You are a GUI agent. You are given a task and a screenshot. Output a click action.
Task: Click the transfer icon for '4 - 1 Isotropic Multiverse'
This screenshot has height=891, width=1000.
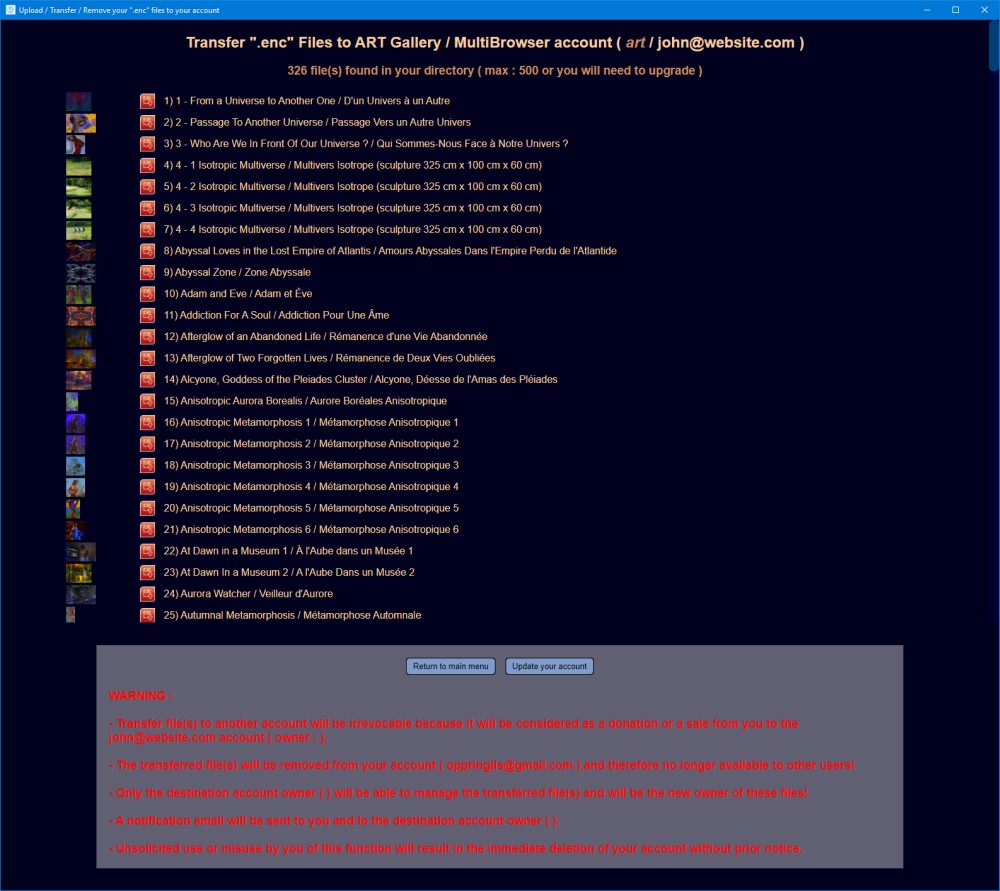(147, 165)
